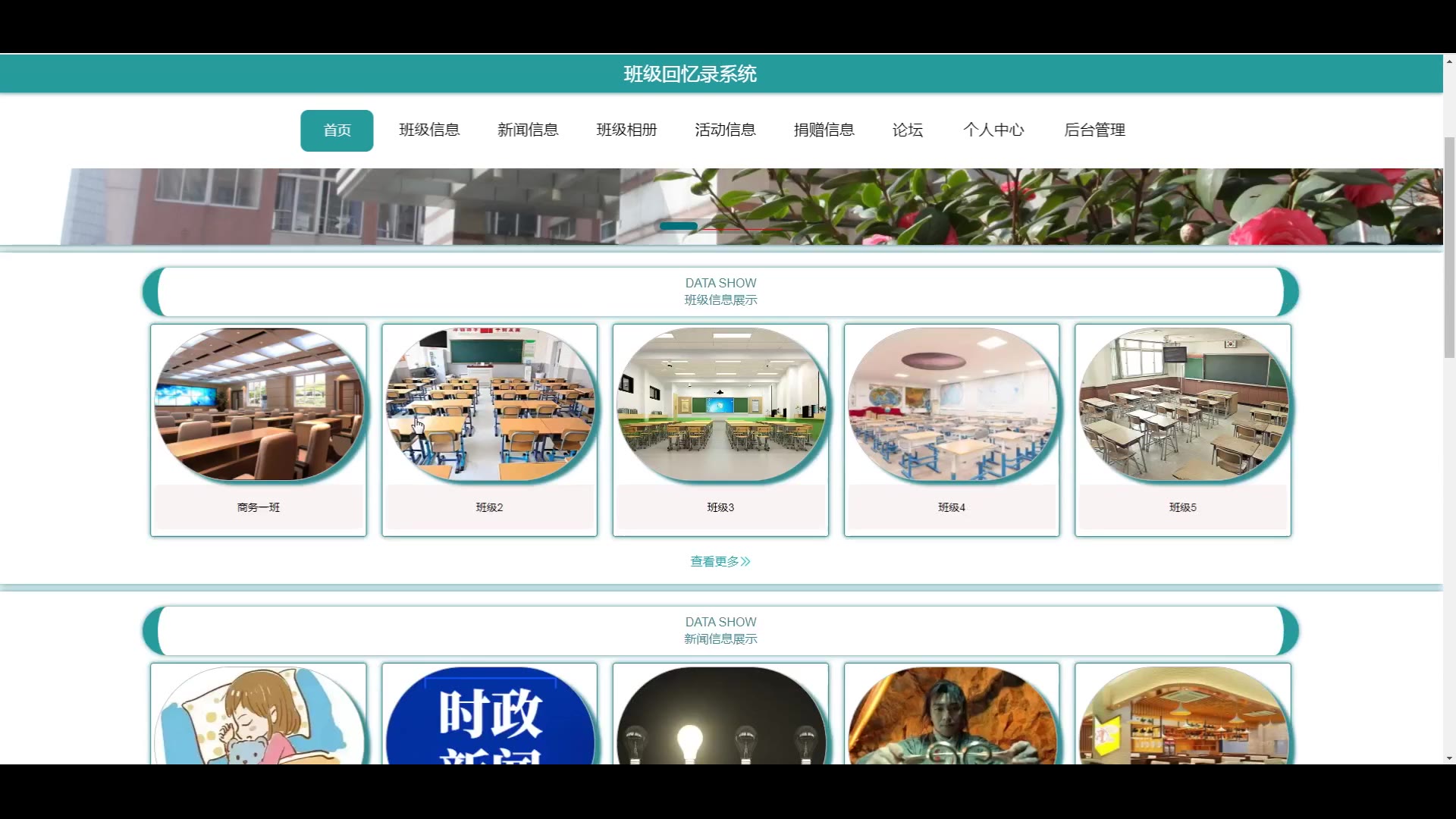Open 捐赠信息 from the top menu
1456x819 pixels.
(x=824, y=130)
